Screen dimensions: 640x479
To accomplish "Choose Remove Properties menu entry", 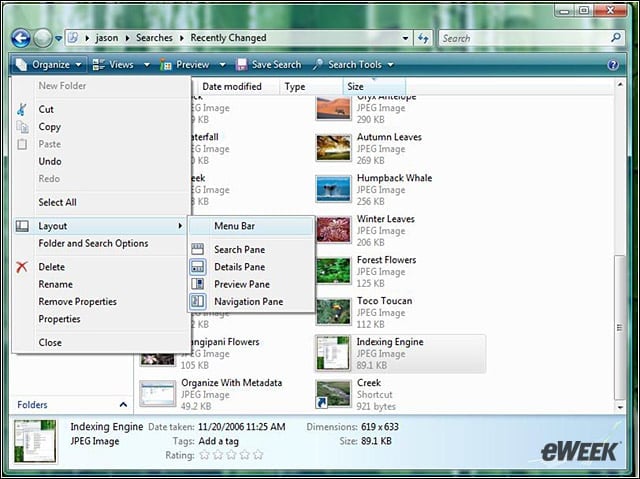I will pyautogui.click(x=102, y=302).
